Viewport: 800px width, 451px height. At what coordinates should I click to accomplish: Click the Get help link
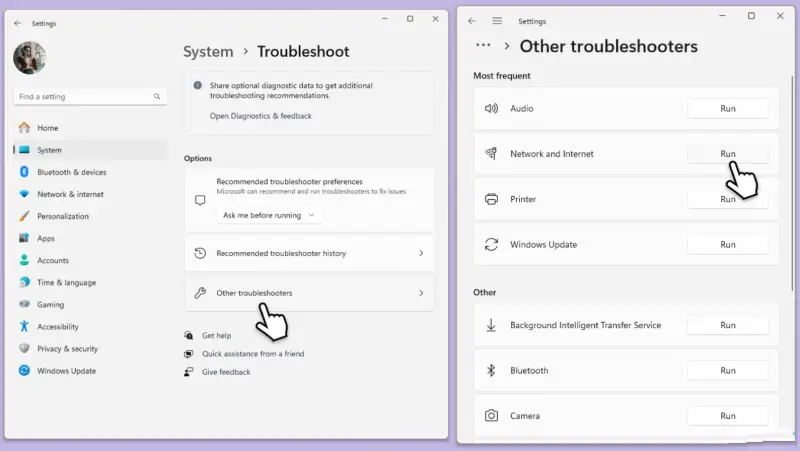(x=216, y=336)
